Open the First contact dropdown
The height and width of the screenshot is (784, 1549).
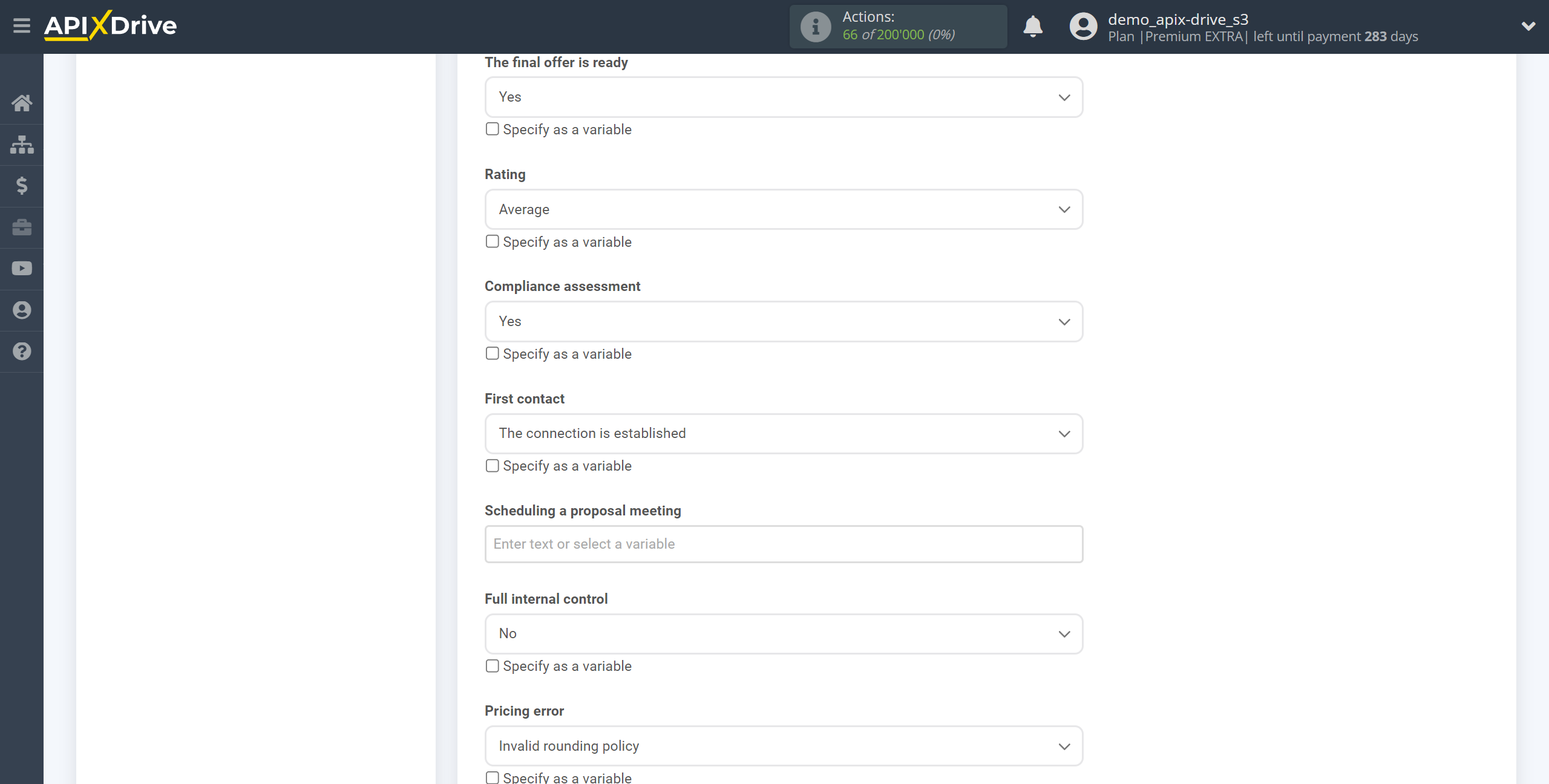point(784,433)
